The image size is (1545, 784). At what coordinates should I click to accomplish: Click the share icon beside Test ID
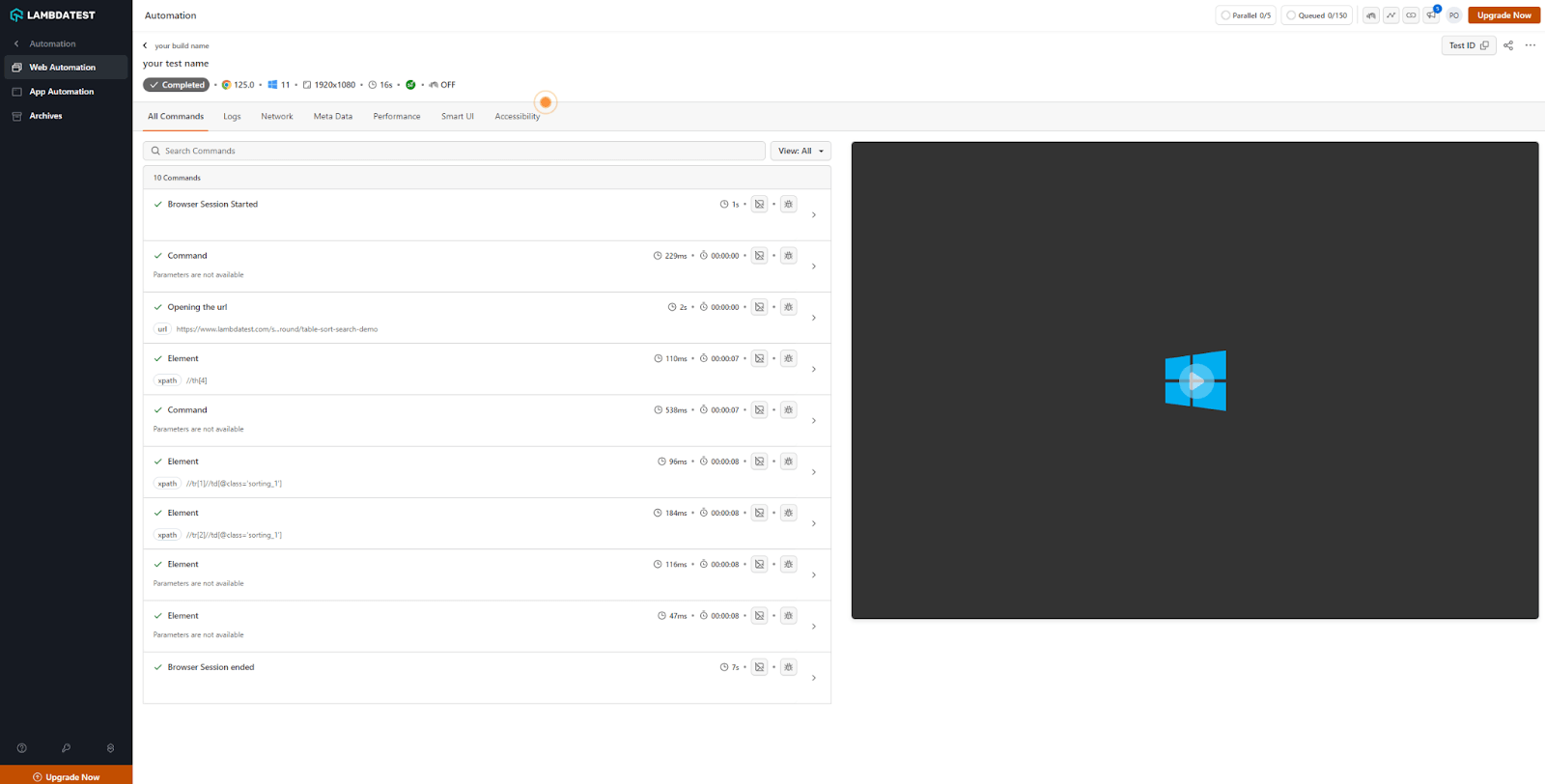(x=1508, y=45)
